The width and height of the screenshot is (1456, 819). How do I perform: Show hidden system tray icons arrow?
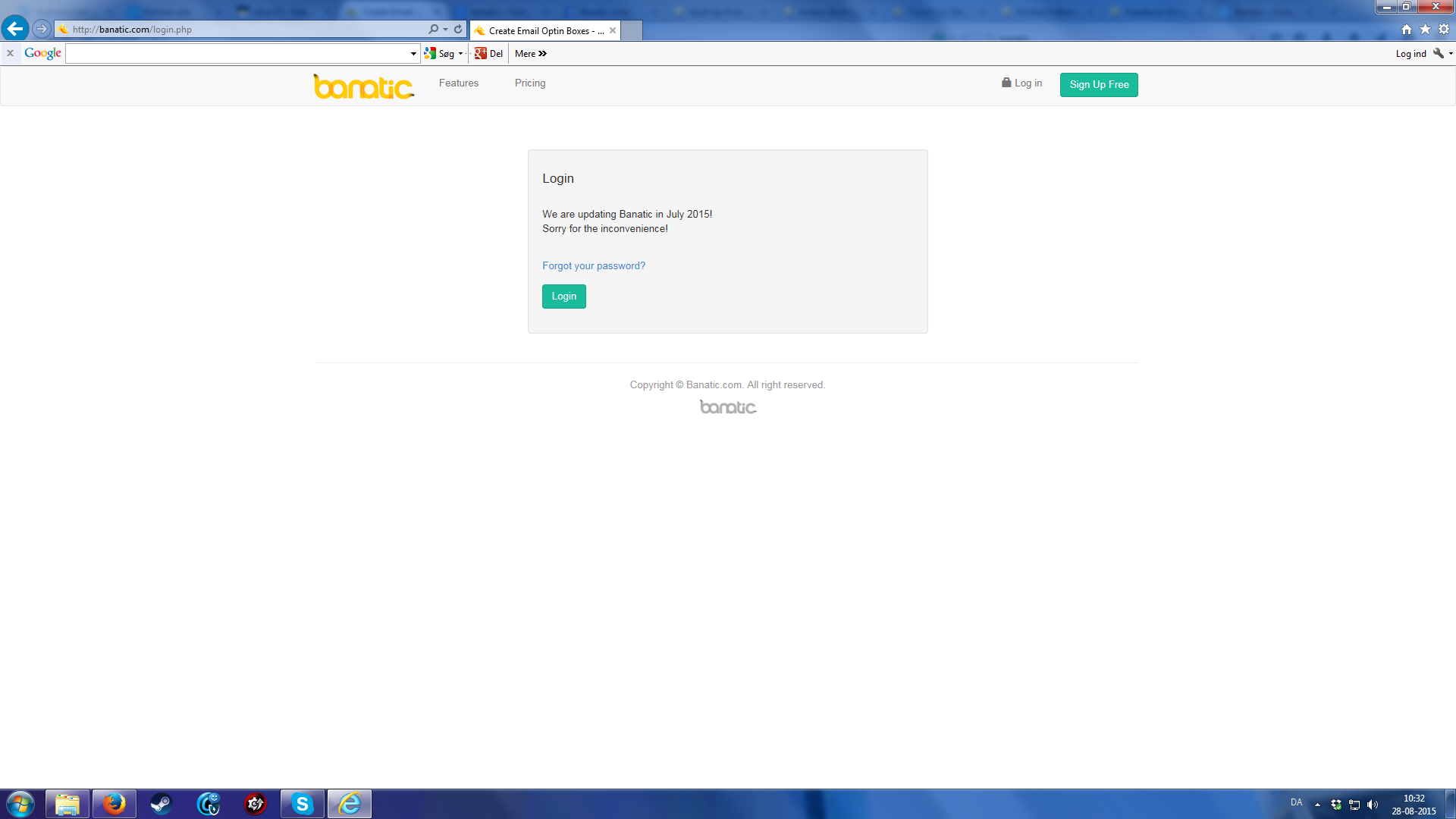pos(1317,805)
